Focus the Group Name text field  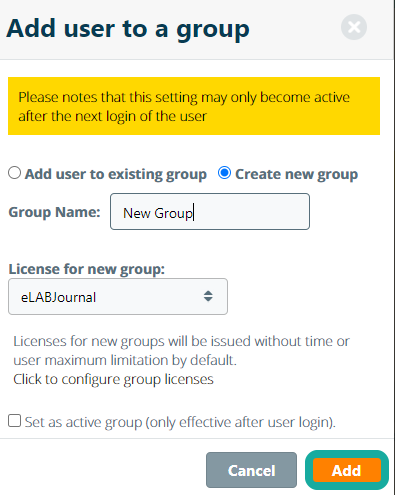pyautogui.click(x=210, y=212)
